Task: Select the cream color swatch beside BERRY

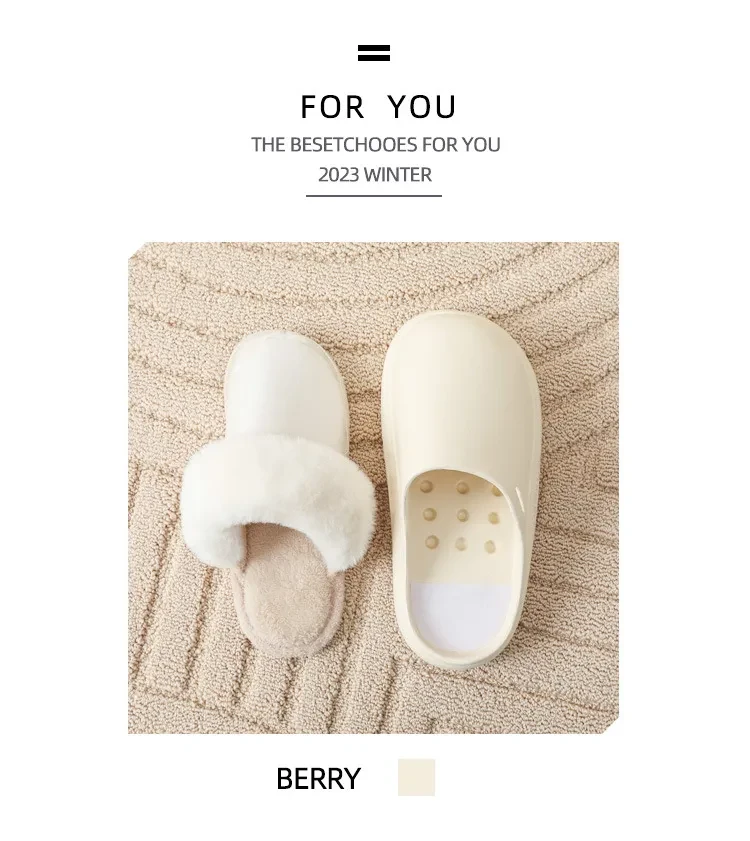Action: [x=416, y=777]
